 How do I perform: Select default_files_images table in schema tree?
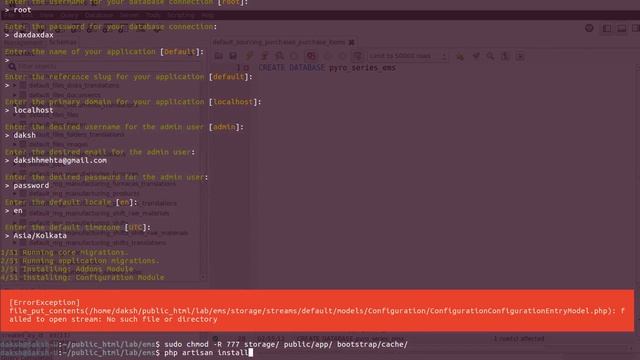[58, 144]
